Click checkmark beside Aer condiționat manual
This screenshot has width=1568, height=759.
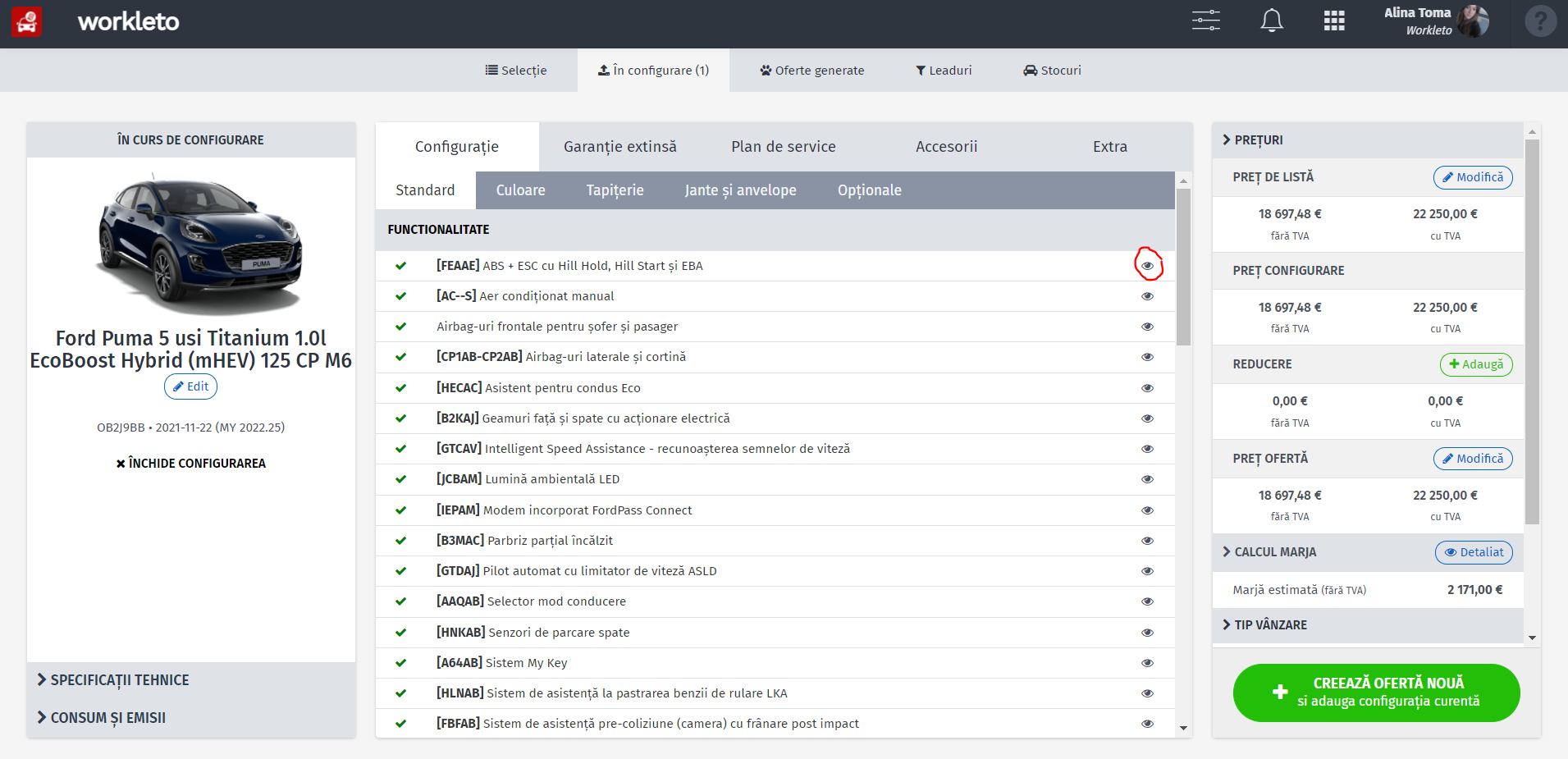[400, 296]
